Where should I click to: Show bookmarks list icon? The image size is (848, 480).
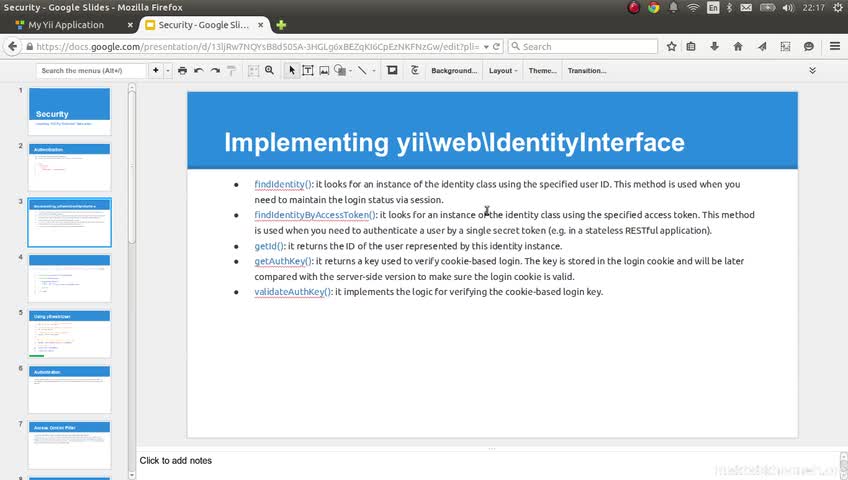[x=691, y=46]
